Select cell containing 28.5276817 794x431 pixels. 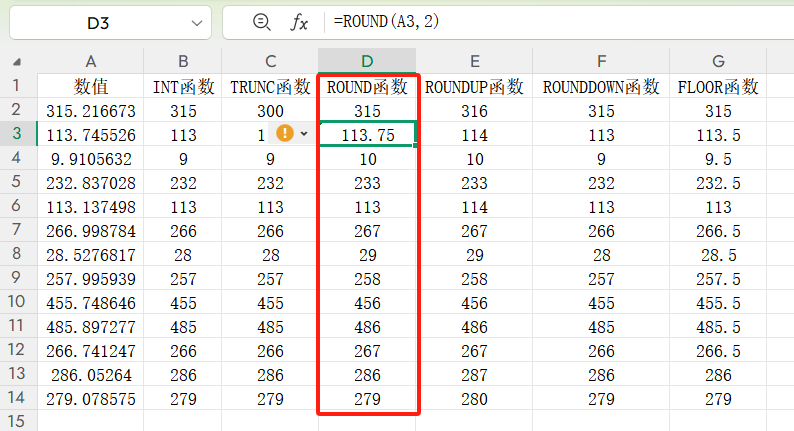coord(91,255)
